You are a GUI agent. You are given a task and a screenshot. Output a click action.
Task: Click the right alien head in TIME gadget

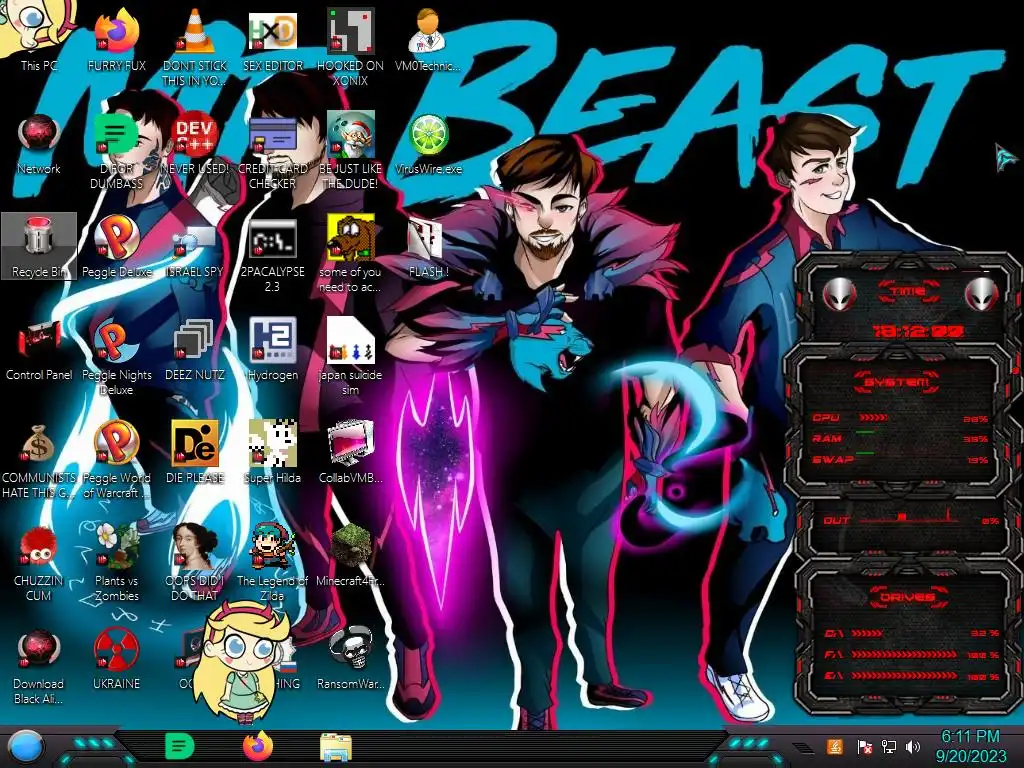coord(981,295)
